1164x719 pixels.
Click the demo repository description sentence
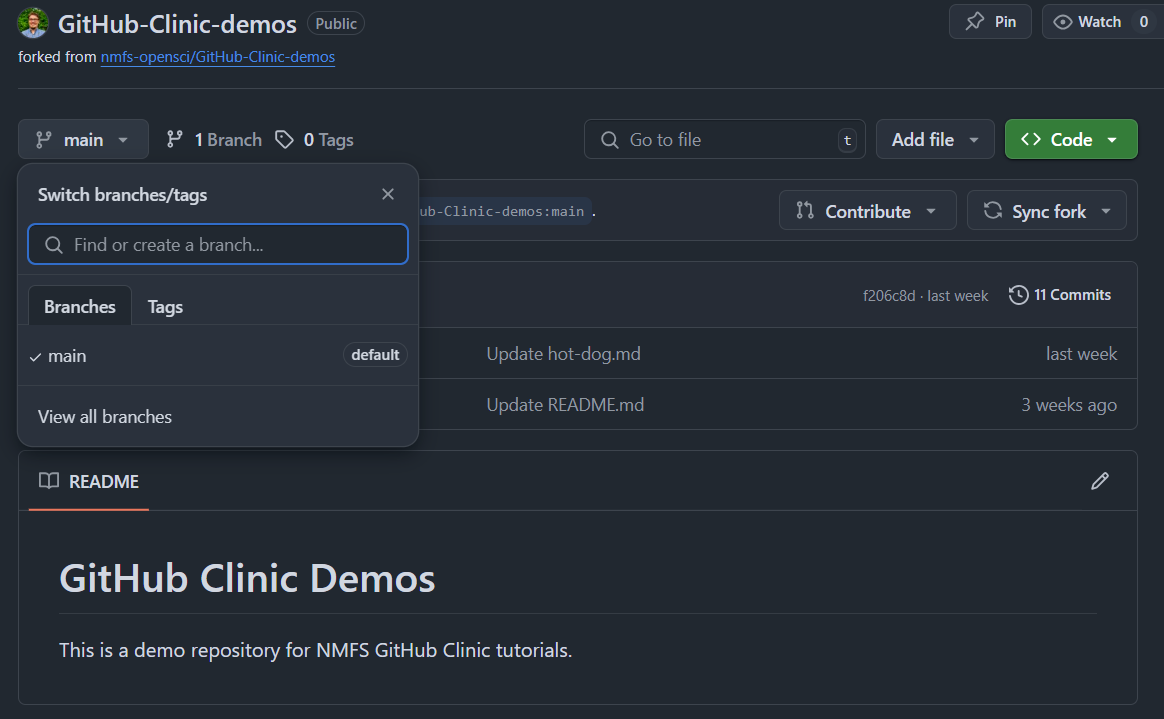coord(315,650)
